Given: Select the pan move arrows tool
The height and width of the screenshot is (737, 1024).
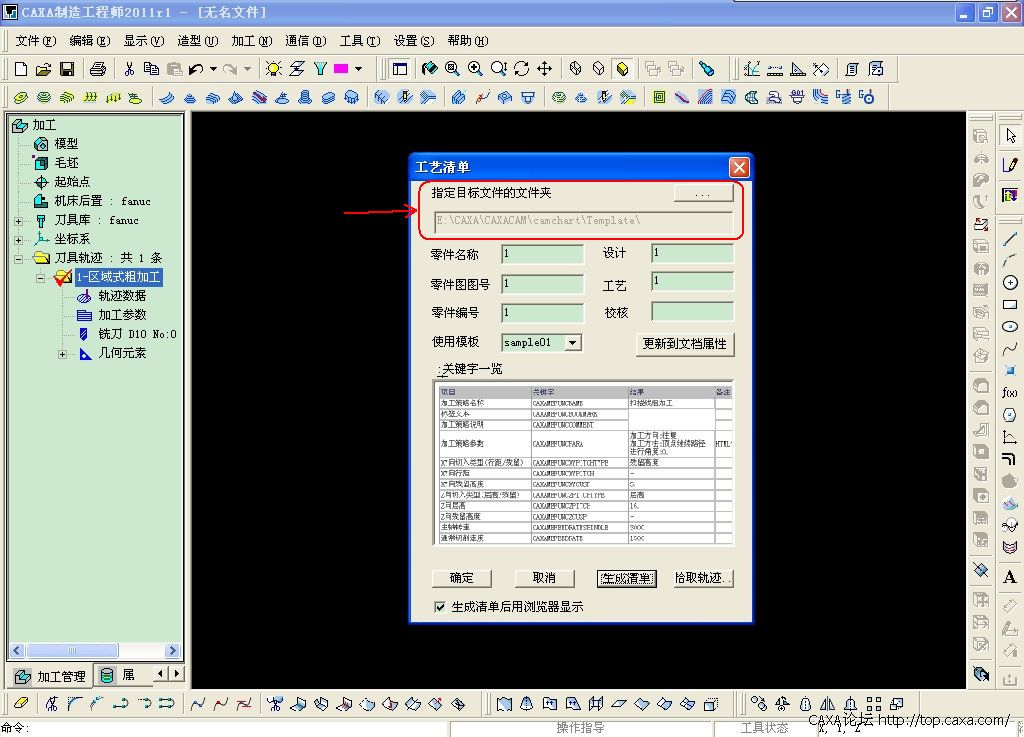Looking at the screenshot, I should (545, 69).
